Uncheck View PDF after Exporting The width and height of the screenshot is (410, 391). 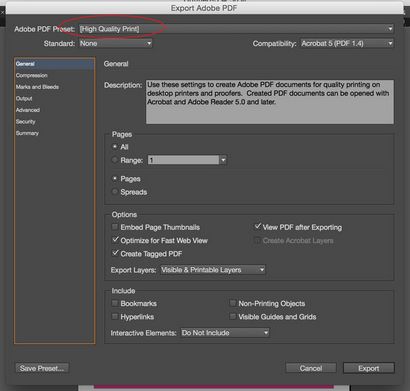(257, 227)
